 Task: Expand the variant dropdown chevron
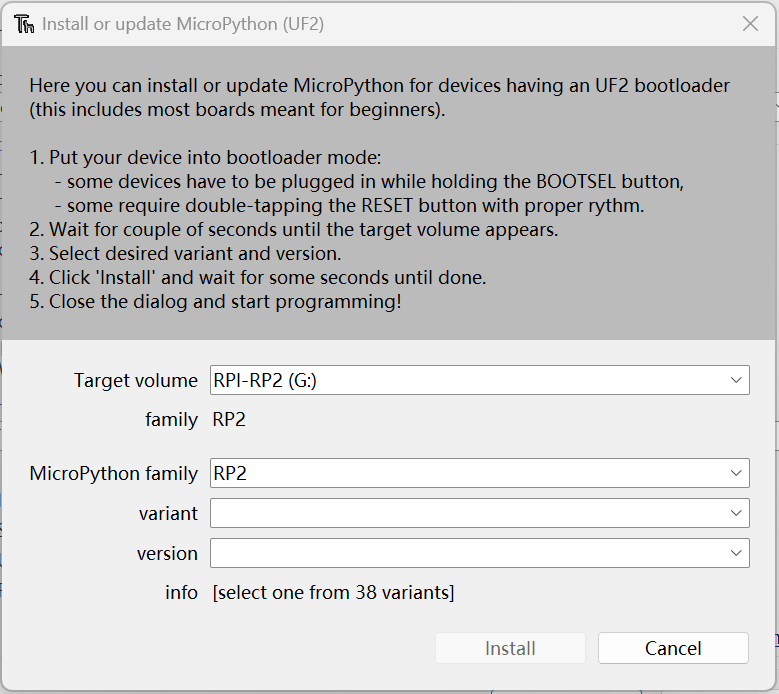coord(736,513)
